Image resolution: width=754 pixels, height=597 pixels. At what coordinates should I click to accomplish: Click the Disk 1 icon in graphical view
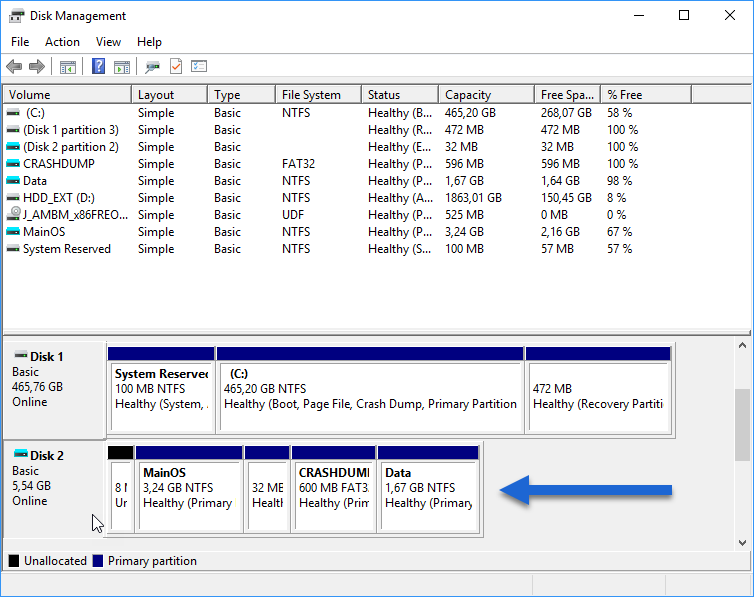click(21, 356)
